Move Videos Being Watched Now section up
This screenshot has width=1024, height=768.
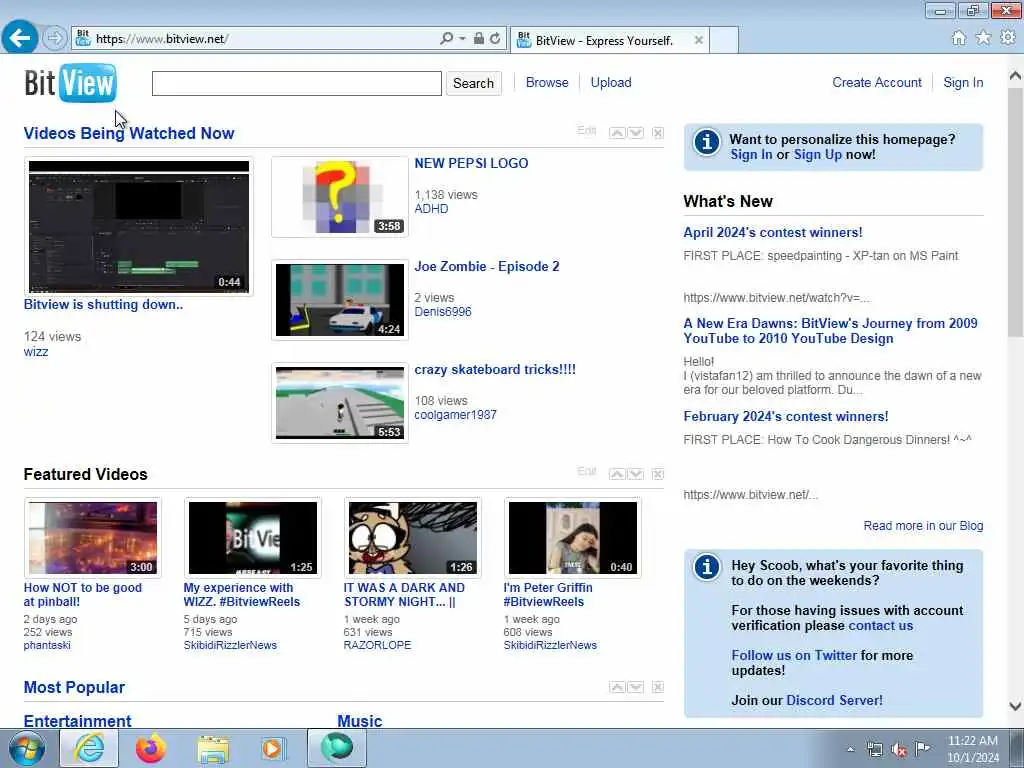click(x=616, y=133)
